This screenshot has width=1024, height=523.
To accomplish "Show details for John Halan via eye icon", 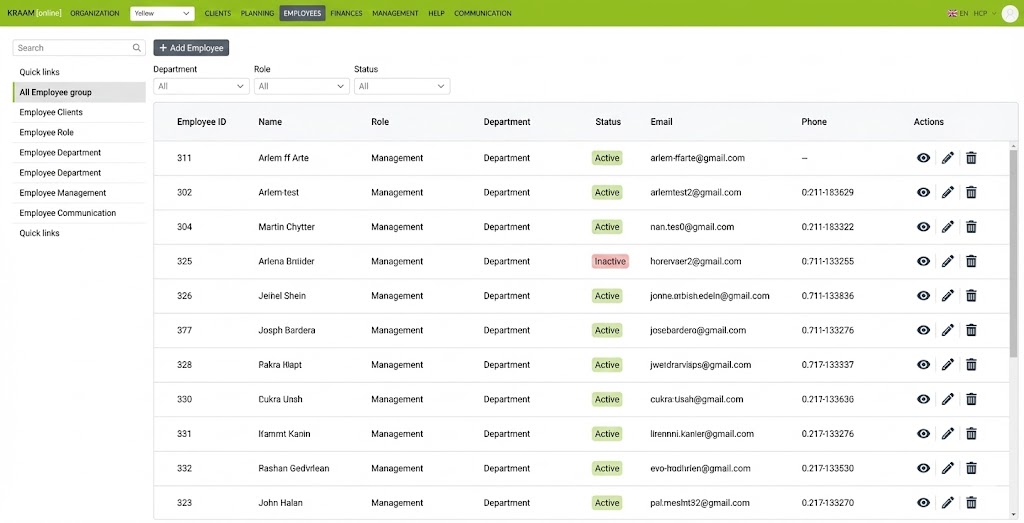I will [x=923, y=503].
